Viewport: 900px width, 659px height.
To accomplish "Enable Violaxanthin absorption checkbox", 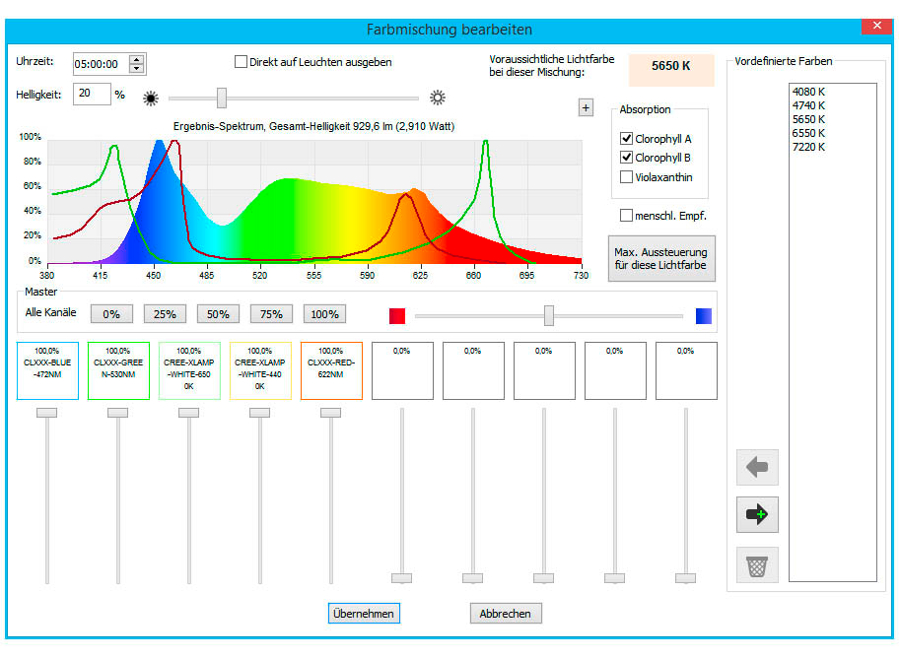I will [x=626, y=177].
